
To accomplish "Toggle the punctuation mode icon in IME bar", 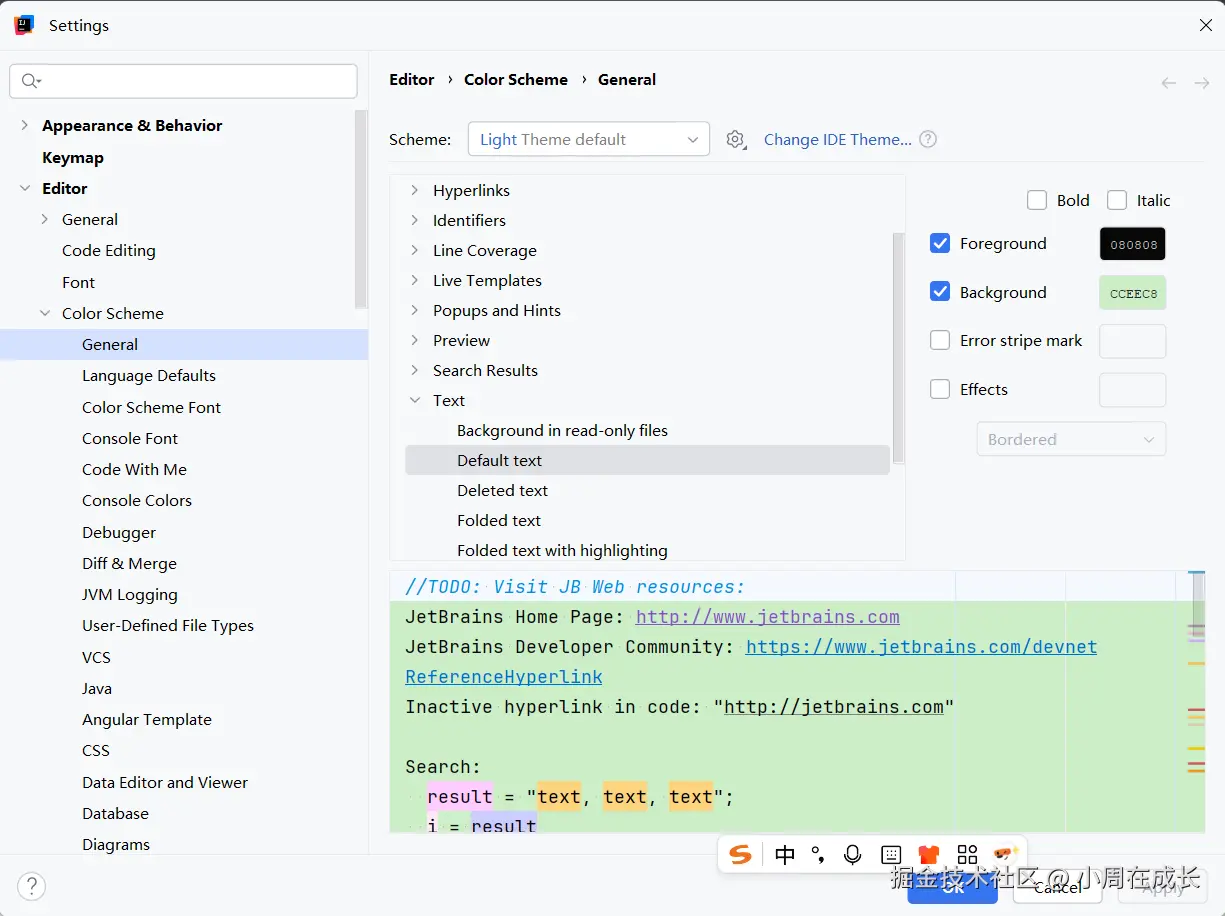I will click(x=818, y=854).
